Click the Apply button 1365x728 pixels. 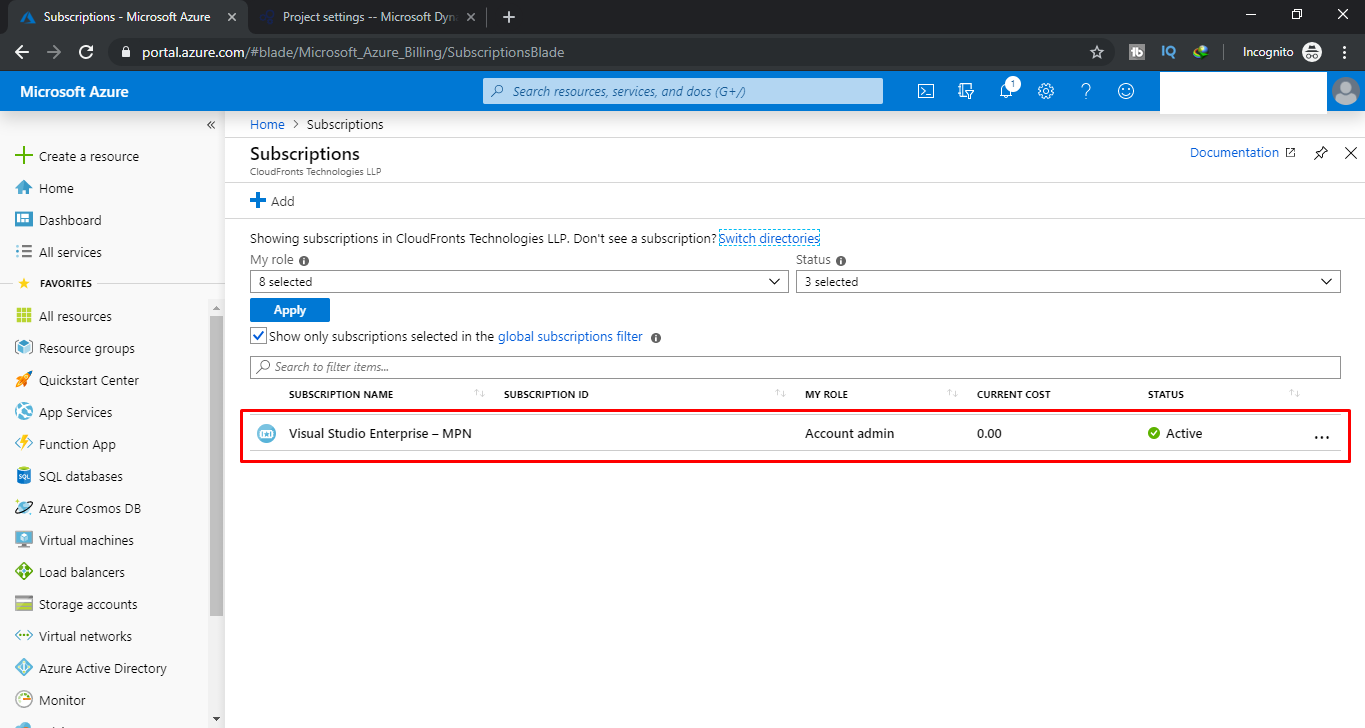(290, 310)
